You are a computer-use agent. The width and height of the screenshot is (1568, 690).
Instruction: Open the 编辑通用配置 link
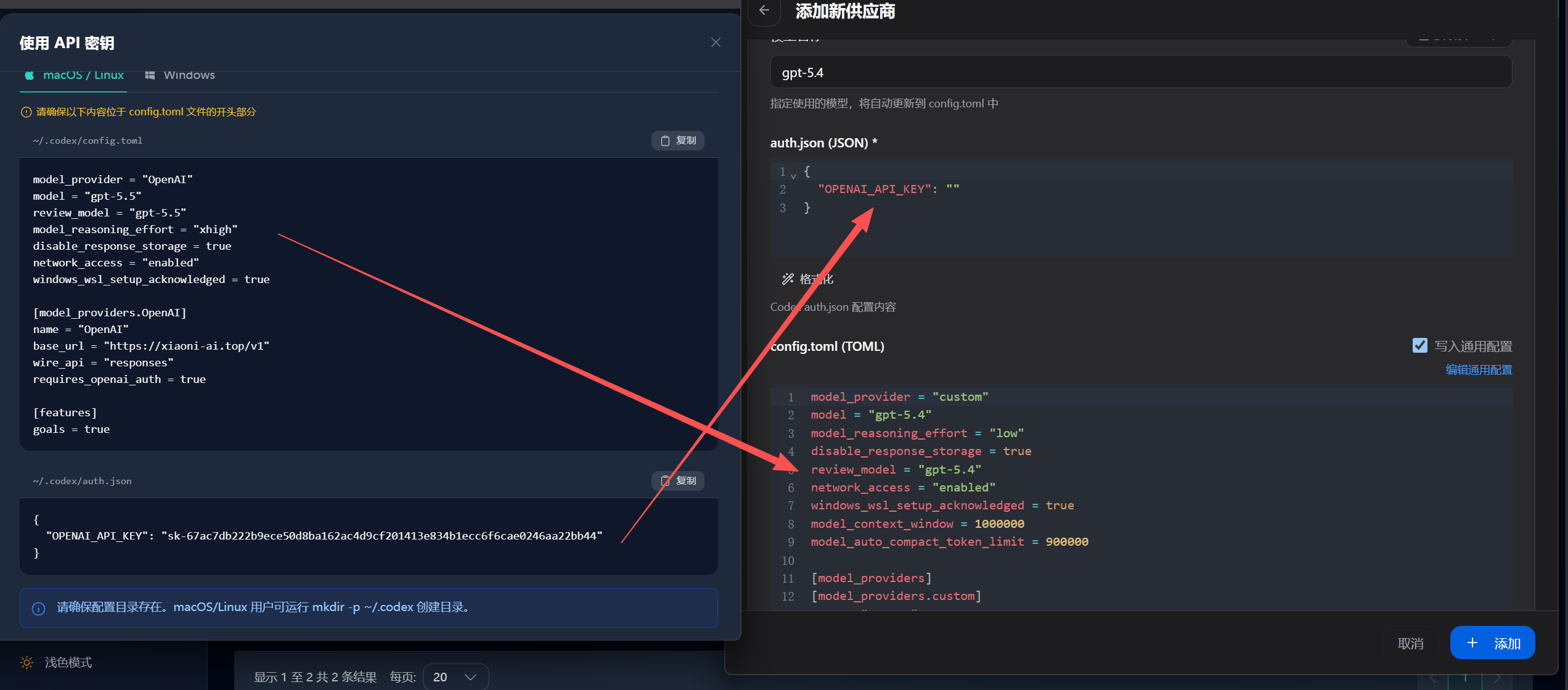tap(1479, 369)
